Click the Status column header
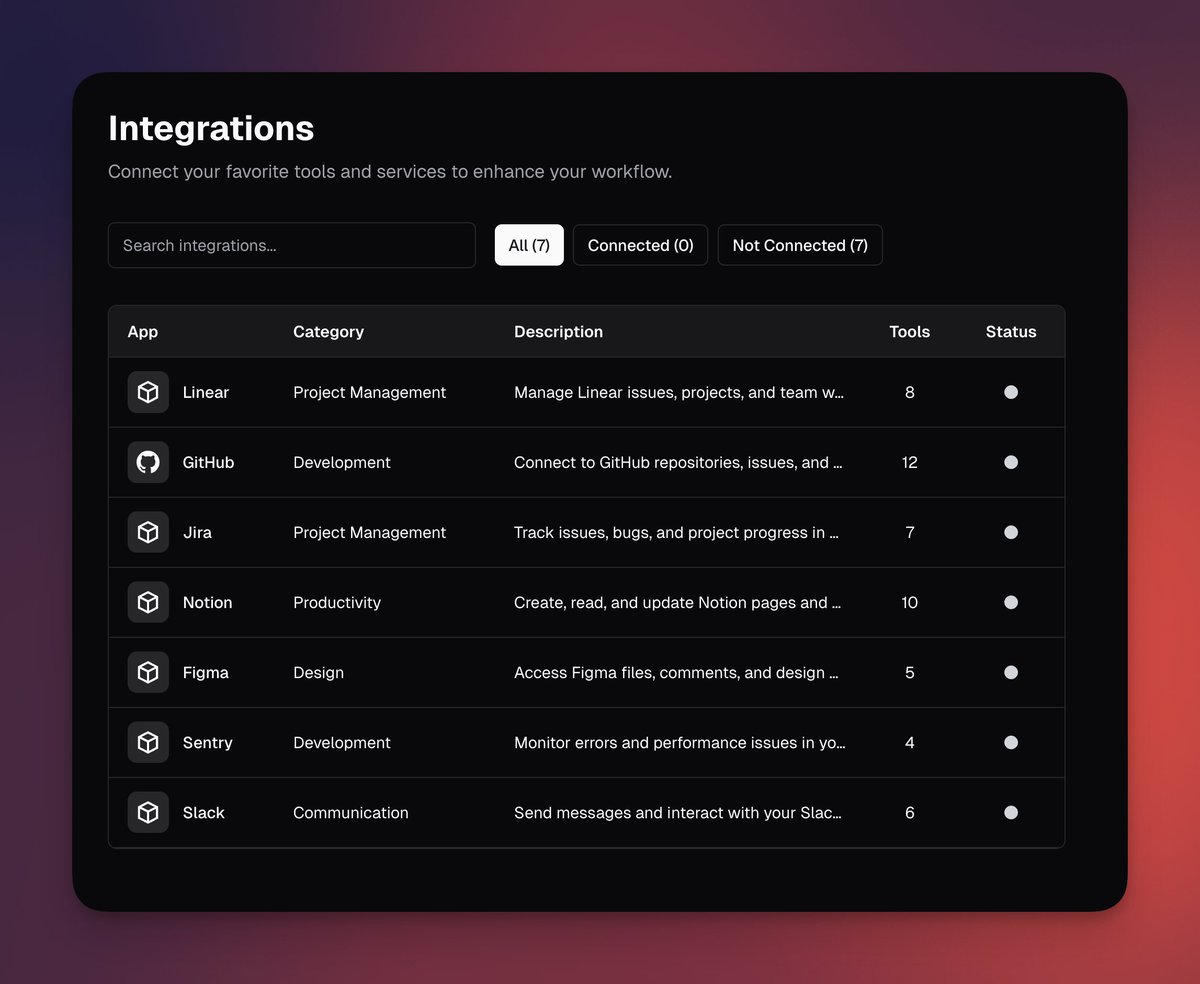The image size is (1200, 984). [1011, 331]
